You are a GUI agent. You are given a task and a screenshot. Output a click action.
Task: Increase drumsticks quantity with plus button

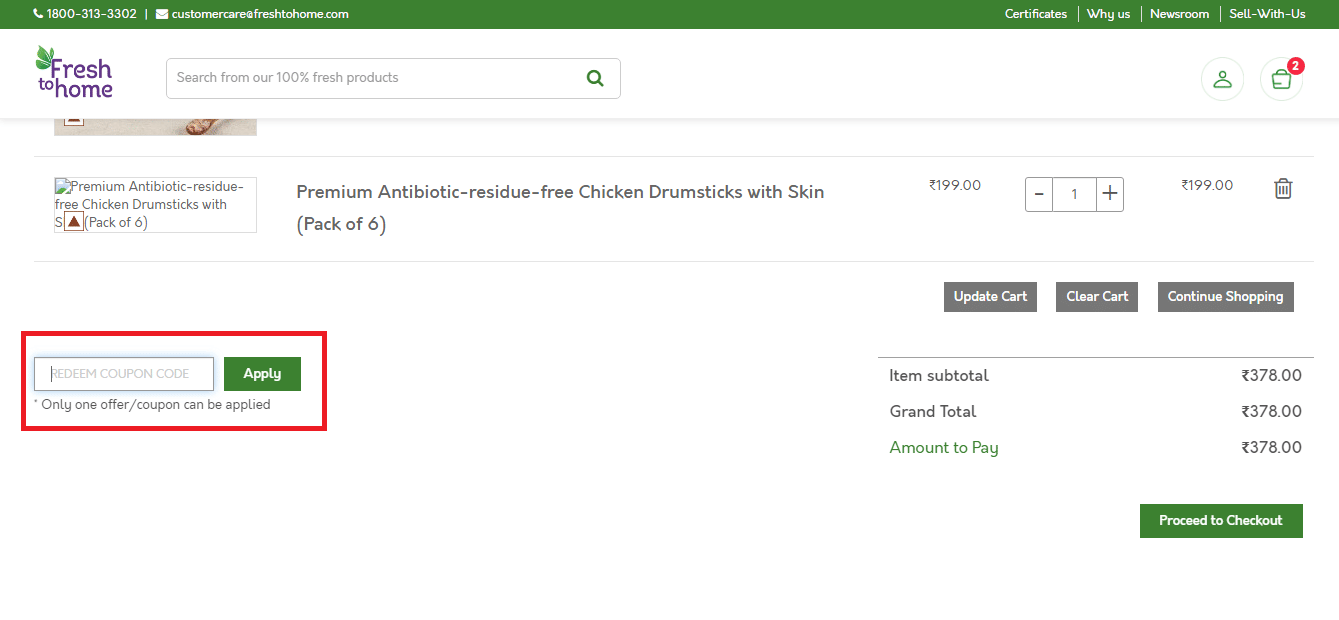pos(1110,194)
